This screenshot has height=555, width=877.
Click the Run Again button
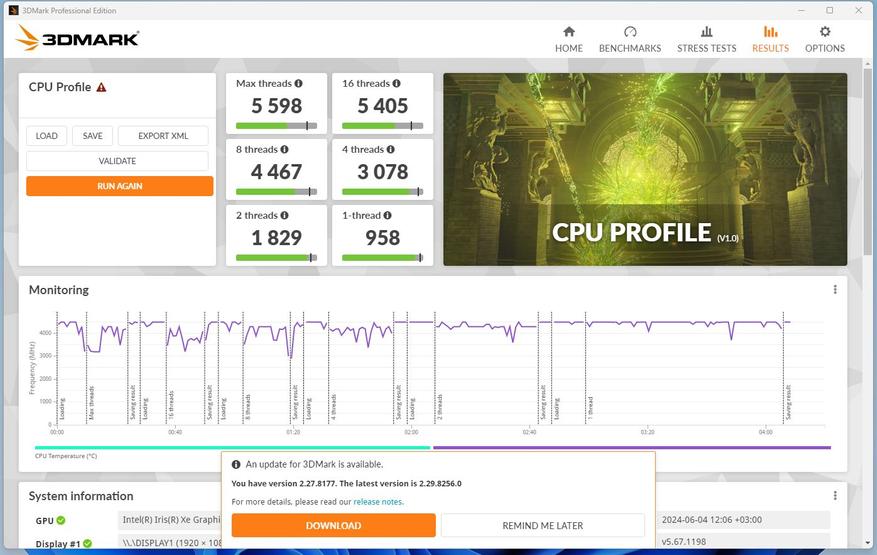pyautogui.click(x=120, y=186)
